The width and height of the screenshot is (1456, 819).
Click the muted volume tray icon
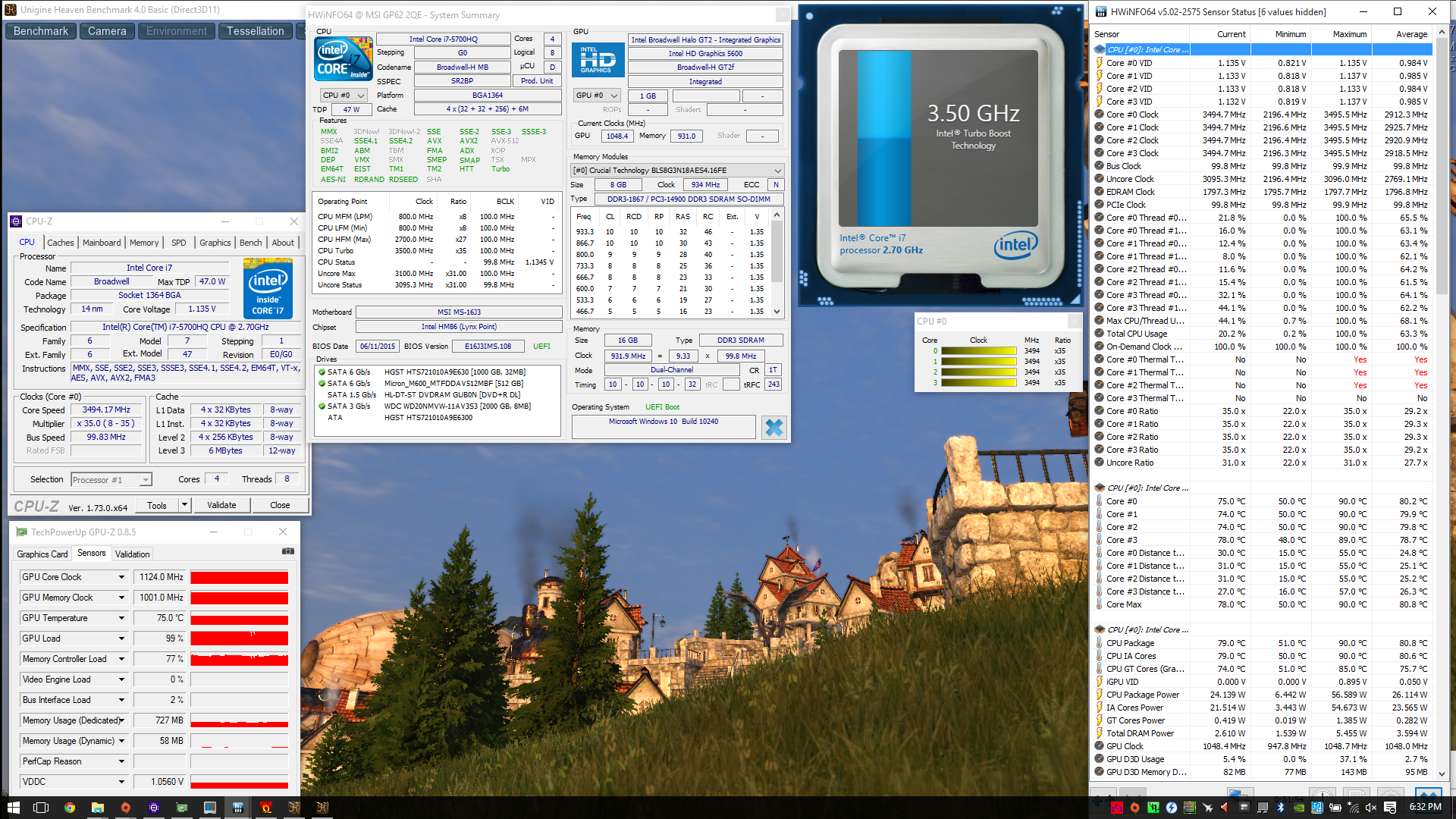(x=1371, y=808)
